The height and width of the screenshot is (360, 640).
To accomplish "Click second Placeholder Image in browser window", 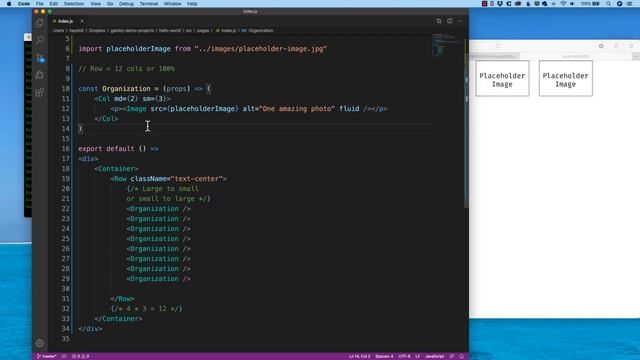I will tap(565, 78).
